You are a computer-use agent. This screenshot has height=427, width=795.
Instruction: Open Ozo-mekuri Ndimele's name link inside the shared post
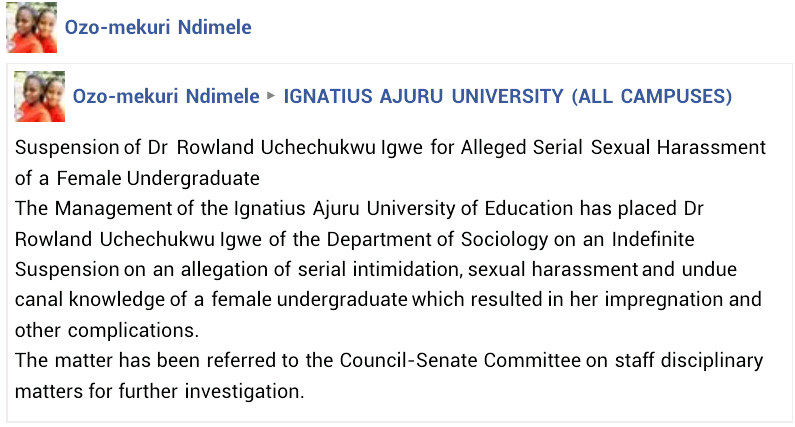[166, 96]
